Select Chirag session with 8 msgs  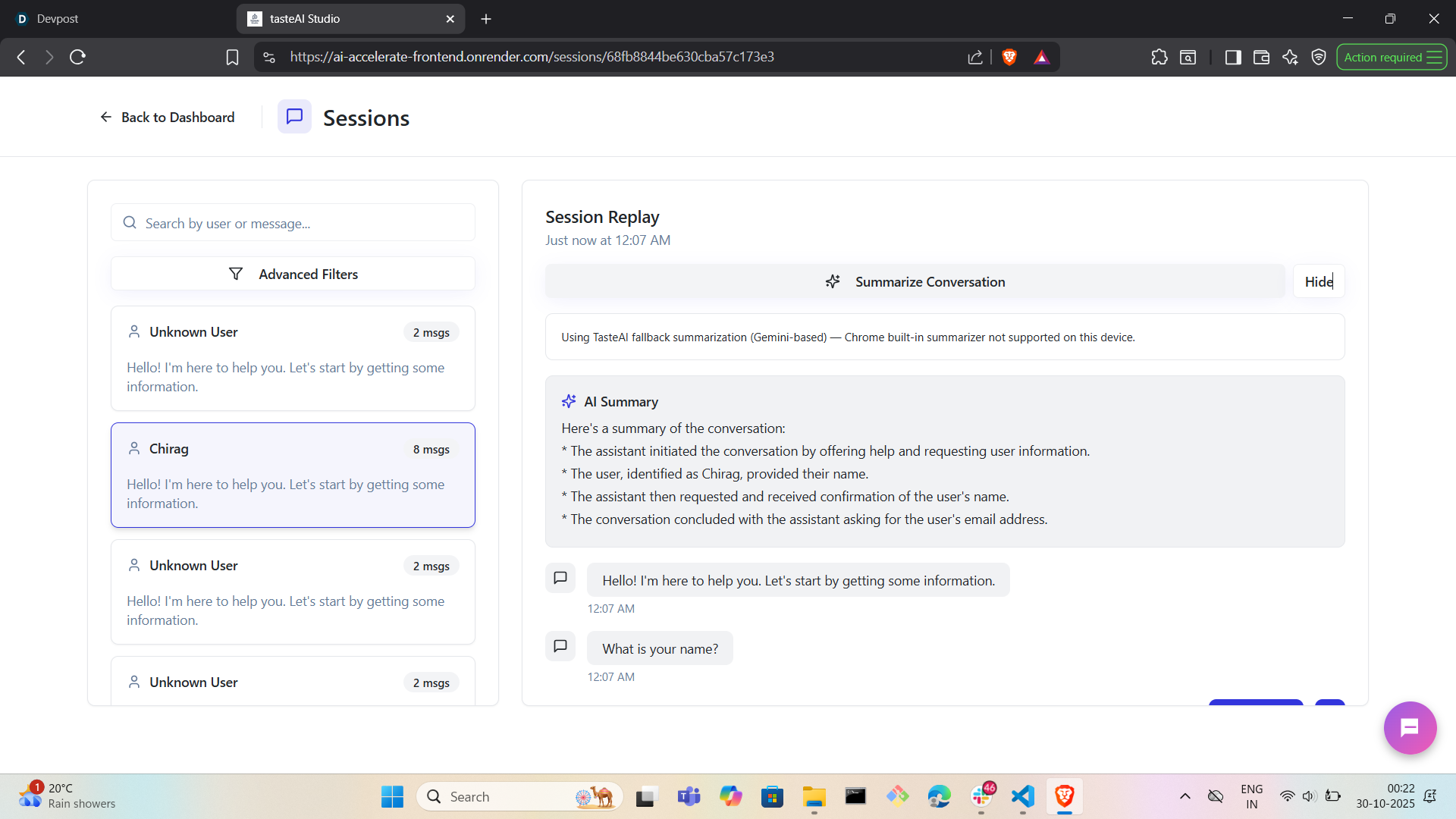293,475
